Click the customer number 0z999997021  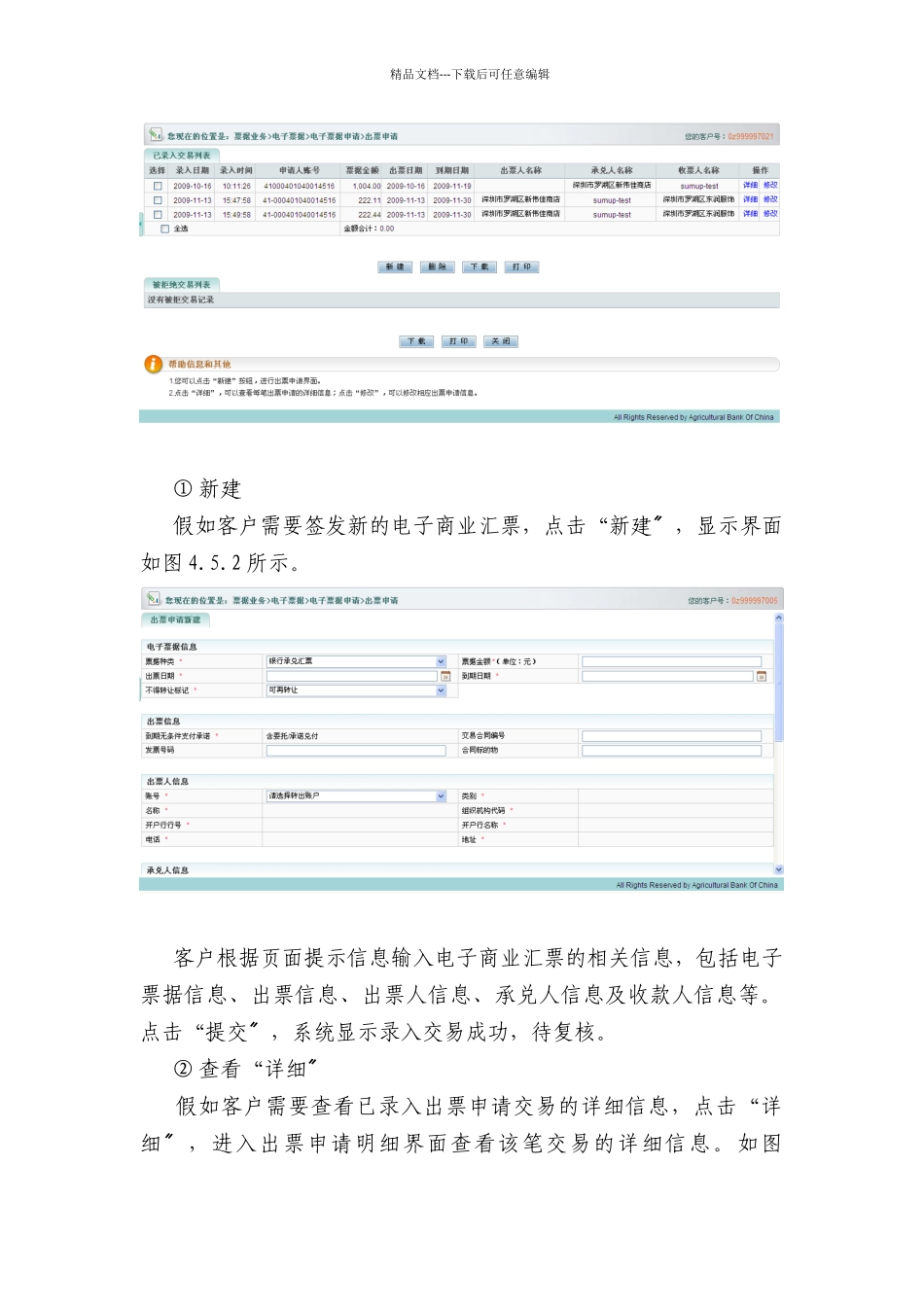pyautogui.click(x=751, y=136)
